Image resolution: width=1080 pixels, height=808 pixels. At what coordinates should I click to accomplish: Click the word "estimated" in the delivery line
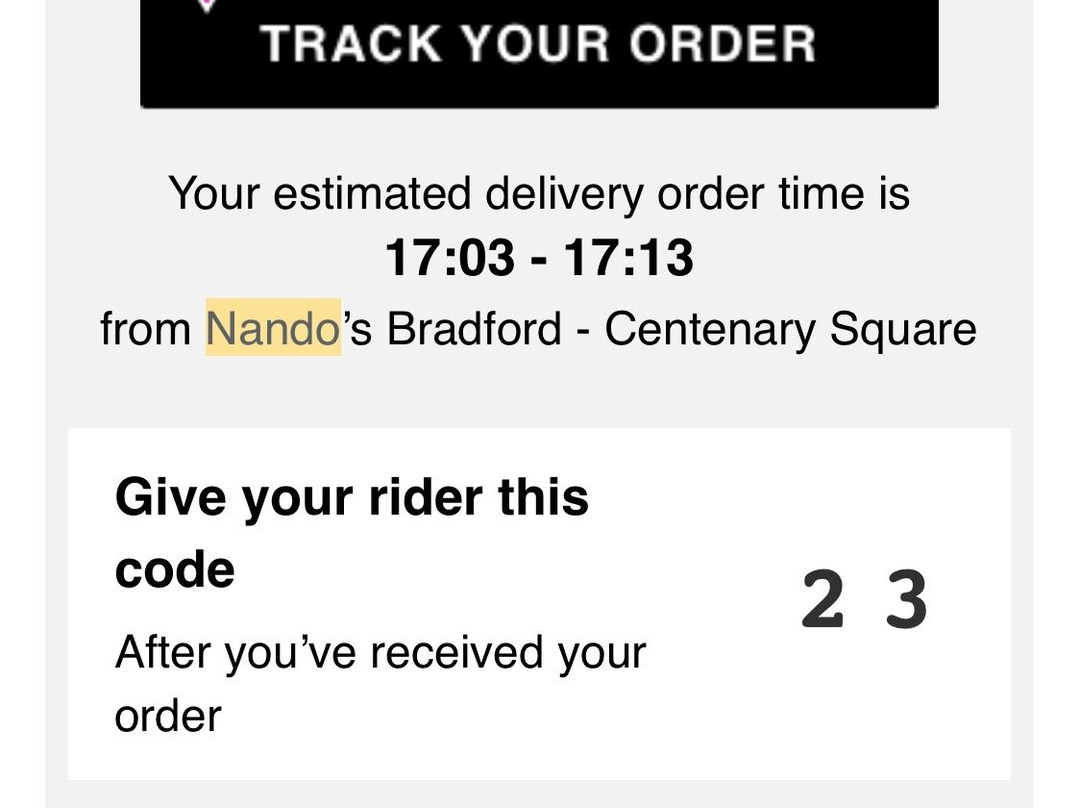[x=372, y=192]
